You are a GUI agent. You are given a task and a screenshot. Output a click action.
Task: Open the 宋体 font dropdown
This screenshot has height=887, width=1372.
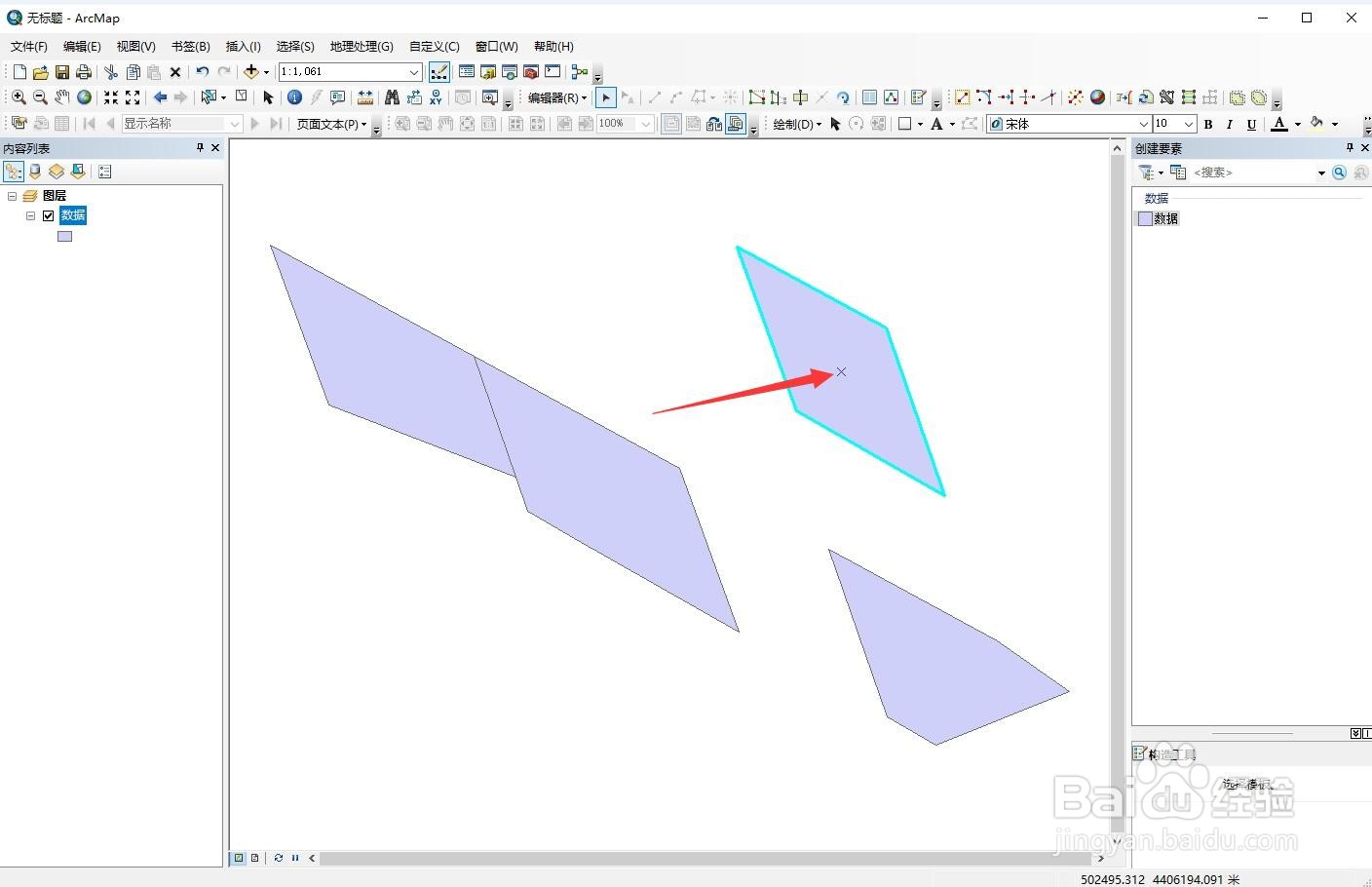(1144, 124)
